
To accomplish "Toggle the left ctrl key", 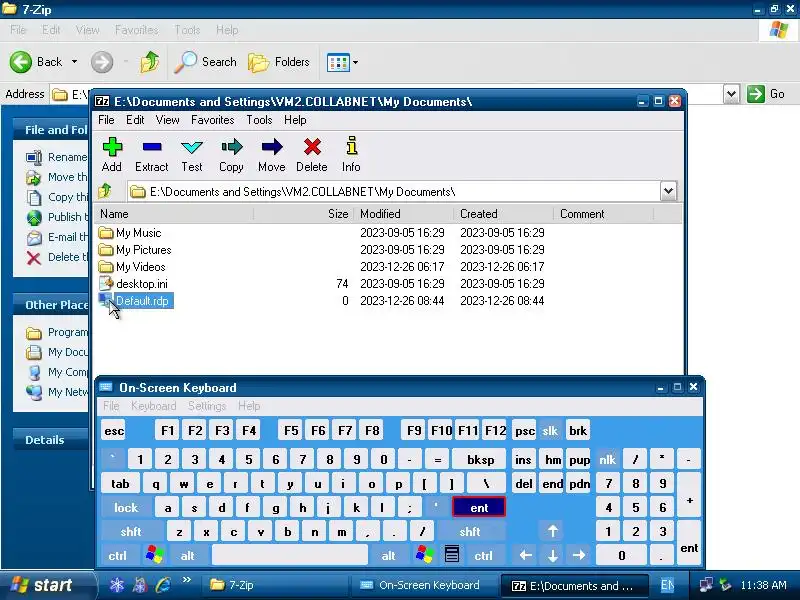I will point(117,555).
